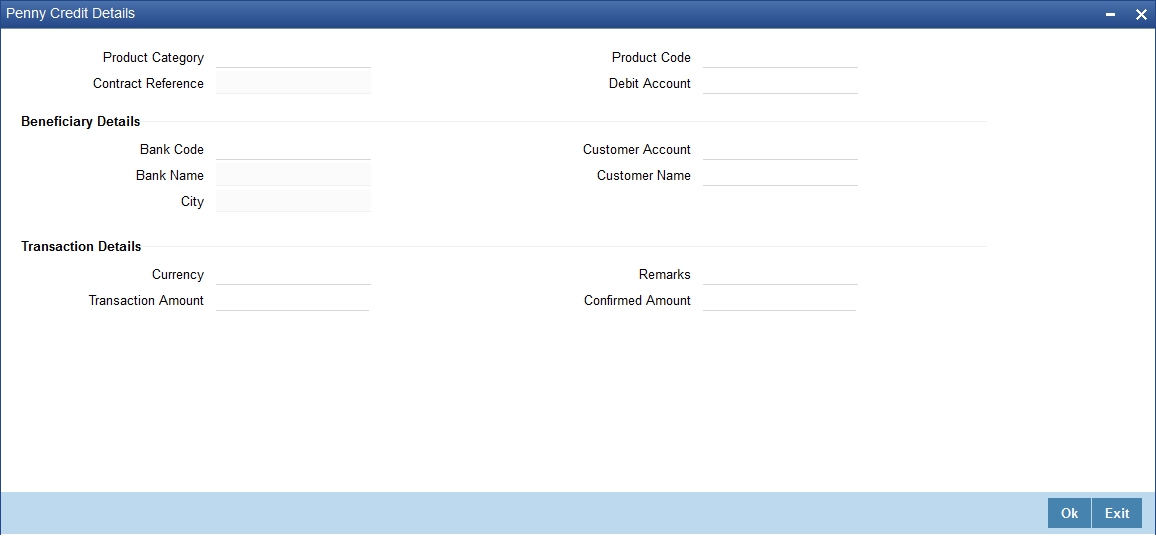
Task: Click the Exit button
Action: pos(1117,513)
